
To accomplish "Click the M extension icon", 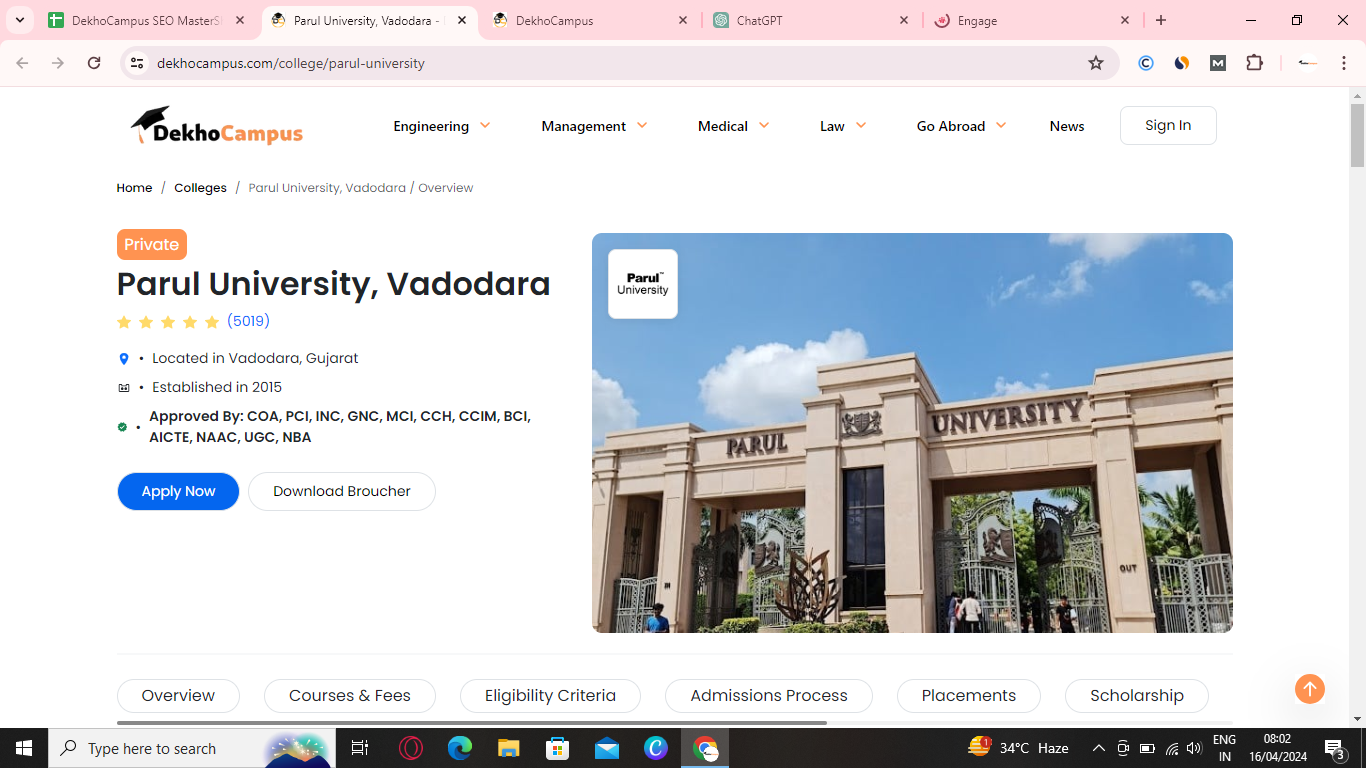I will (1218, 63).
